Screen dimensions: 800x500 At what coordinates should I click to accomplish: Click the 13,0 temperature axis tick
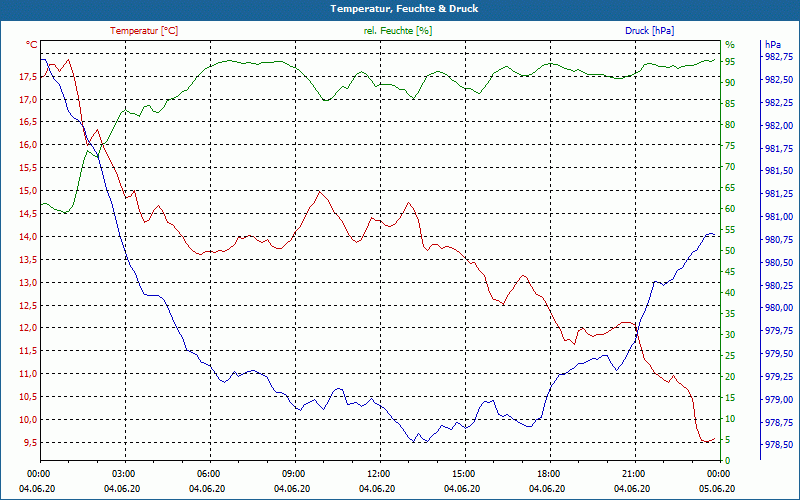pos(28,283)
